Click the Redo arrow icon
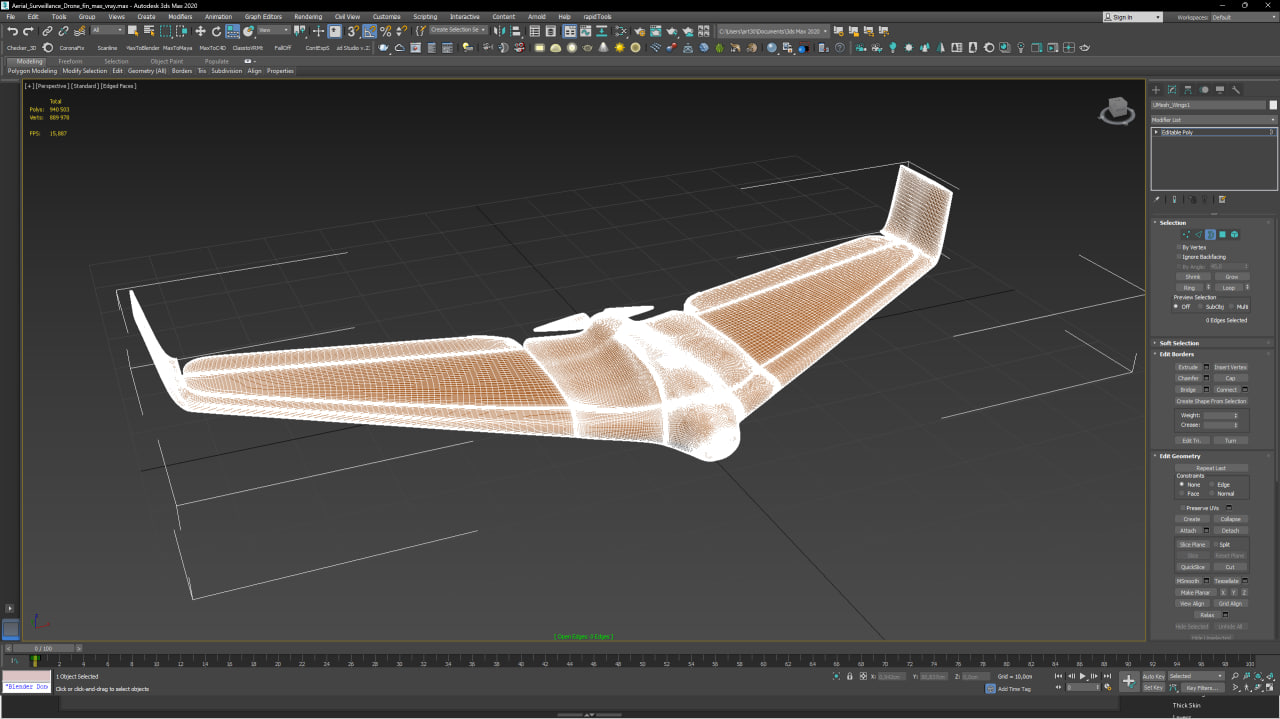The height and width of the screenshot is (719, 1280). 28,31
